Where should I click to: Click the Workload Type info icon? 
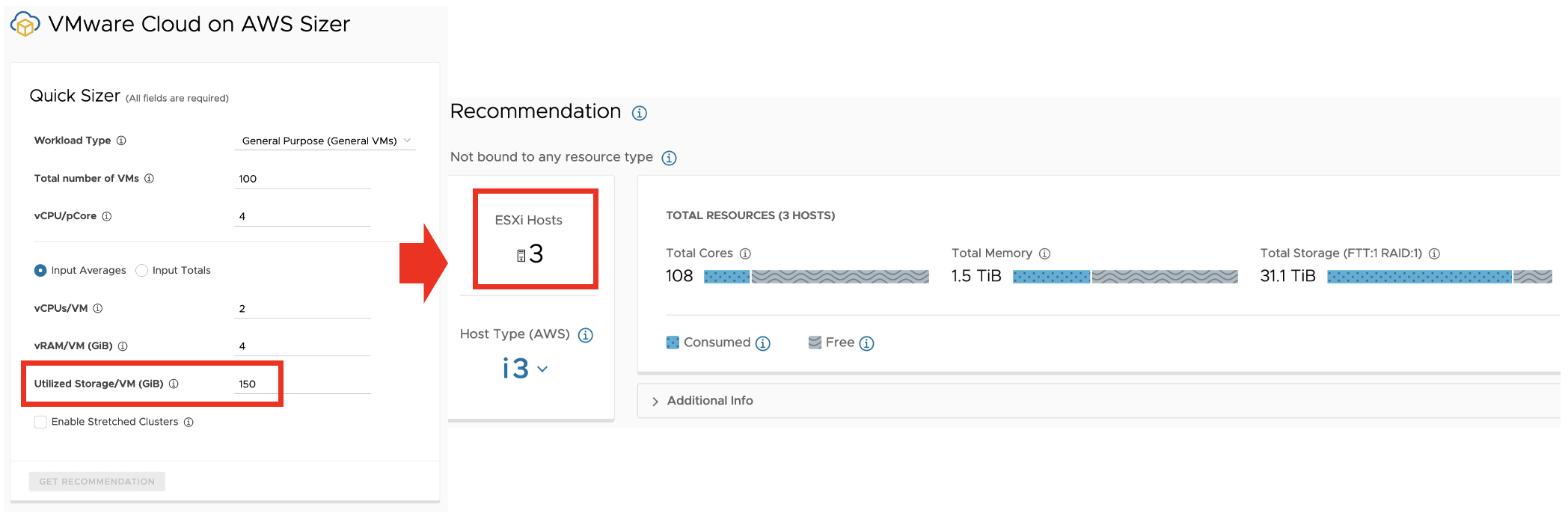coord(121,141)
